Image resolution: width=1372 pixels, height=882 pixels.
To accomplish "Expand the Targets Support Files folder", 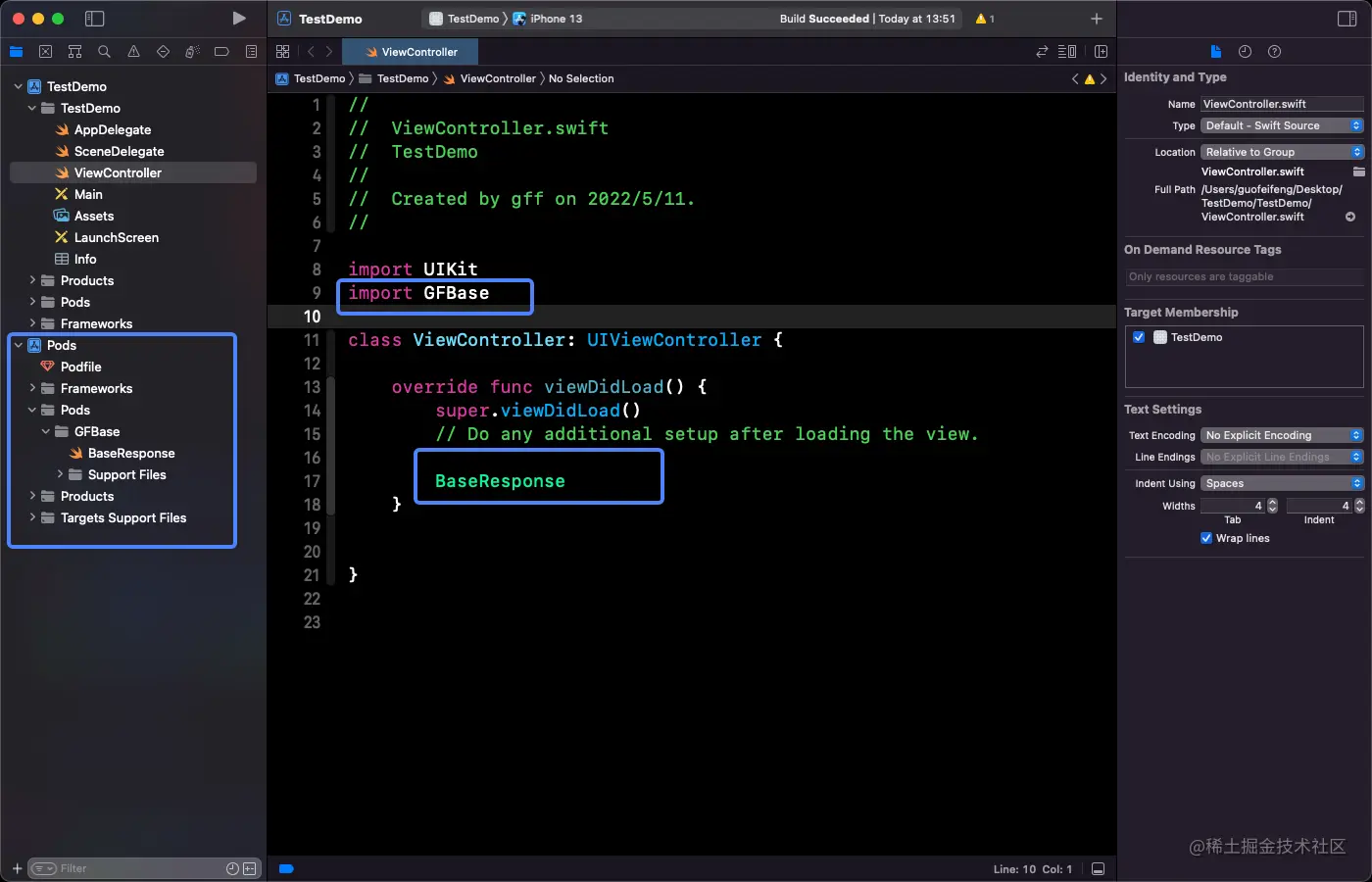I will (32, 517).
